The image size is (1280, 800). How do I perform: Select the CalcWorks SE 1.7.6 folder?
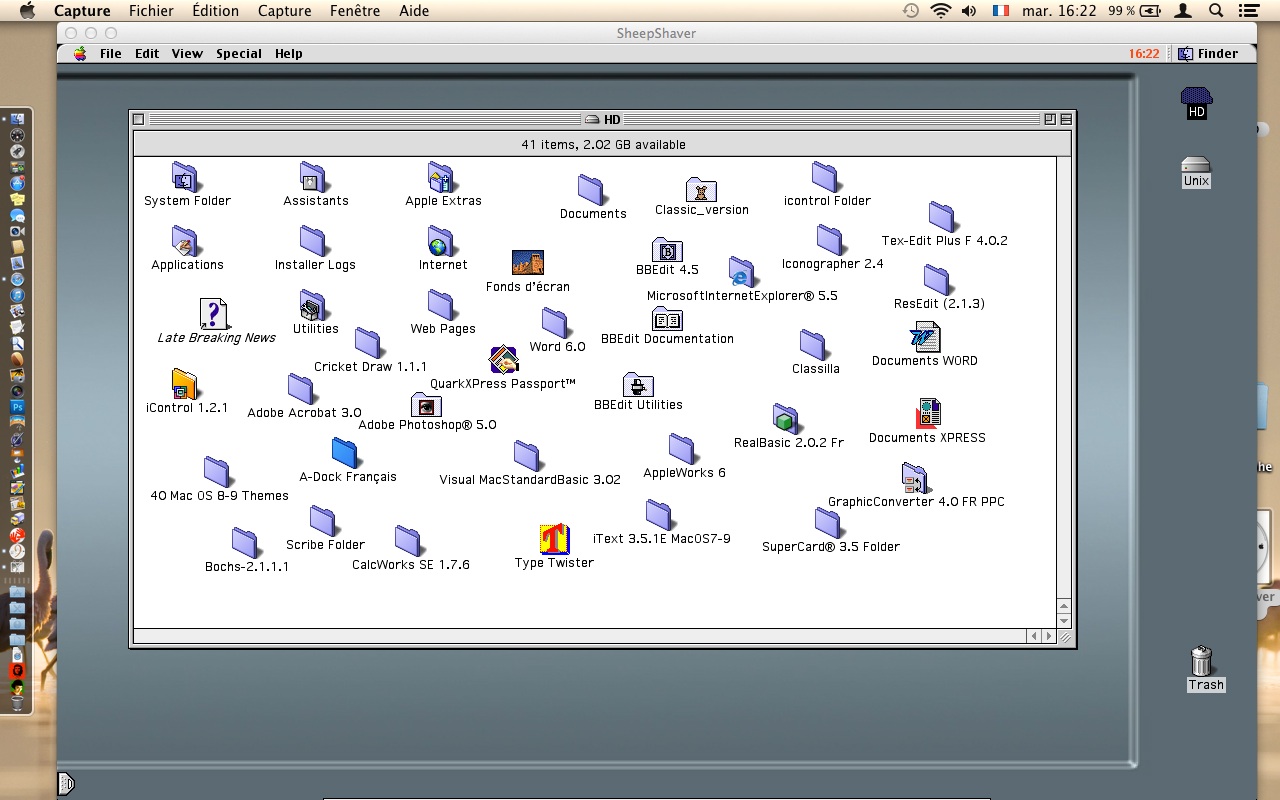pos(409,541)
